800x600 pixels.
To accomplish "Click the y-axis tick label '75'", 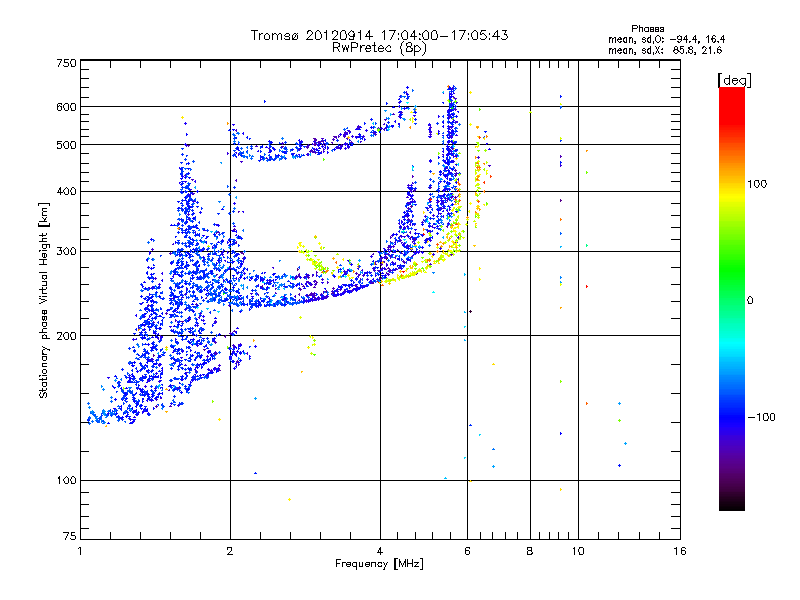I will tap(70, 536).
